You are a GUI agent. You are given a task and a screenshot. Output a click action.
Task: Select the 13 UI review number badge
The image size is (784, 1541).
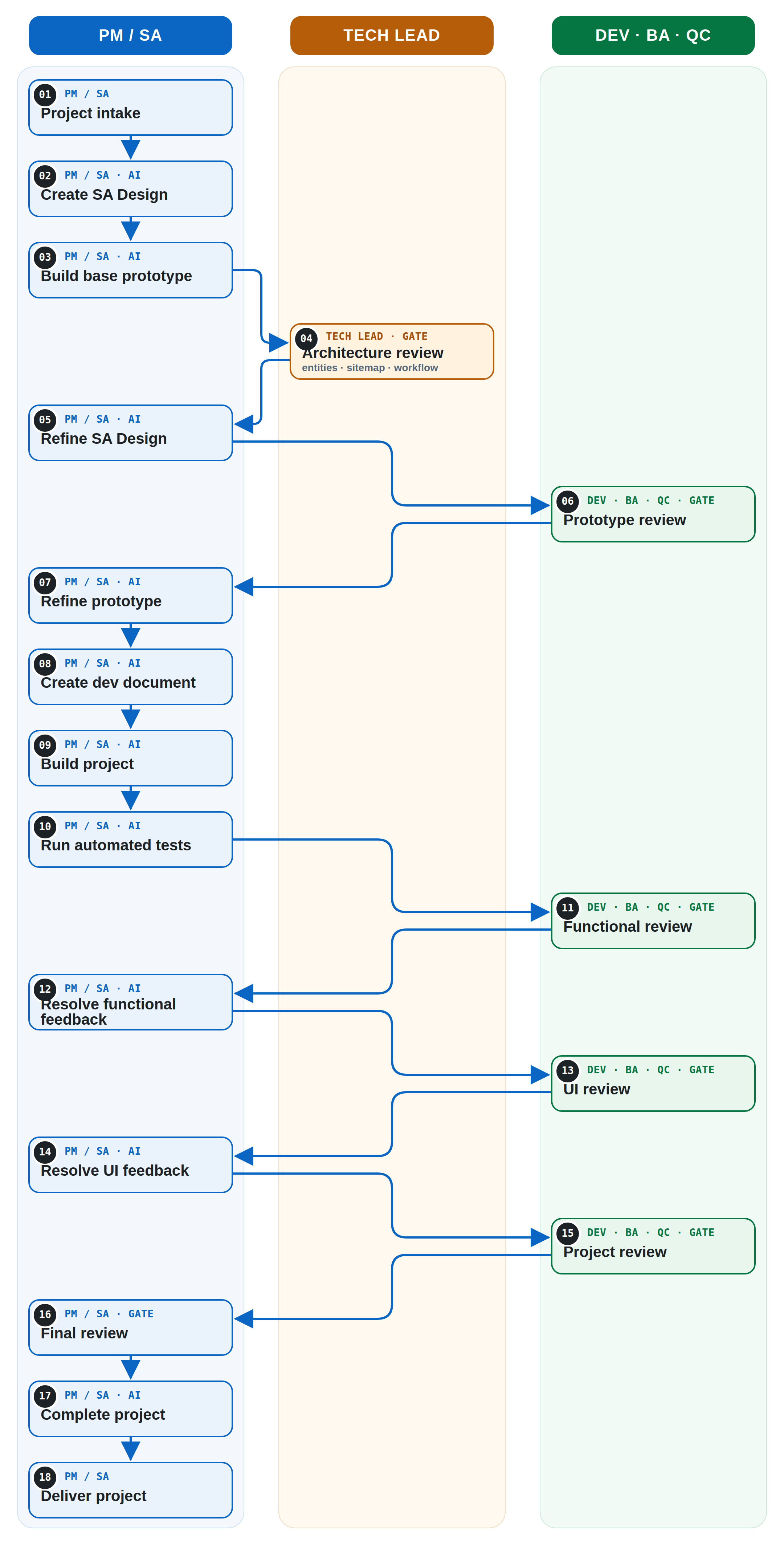(568, 1071)
